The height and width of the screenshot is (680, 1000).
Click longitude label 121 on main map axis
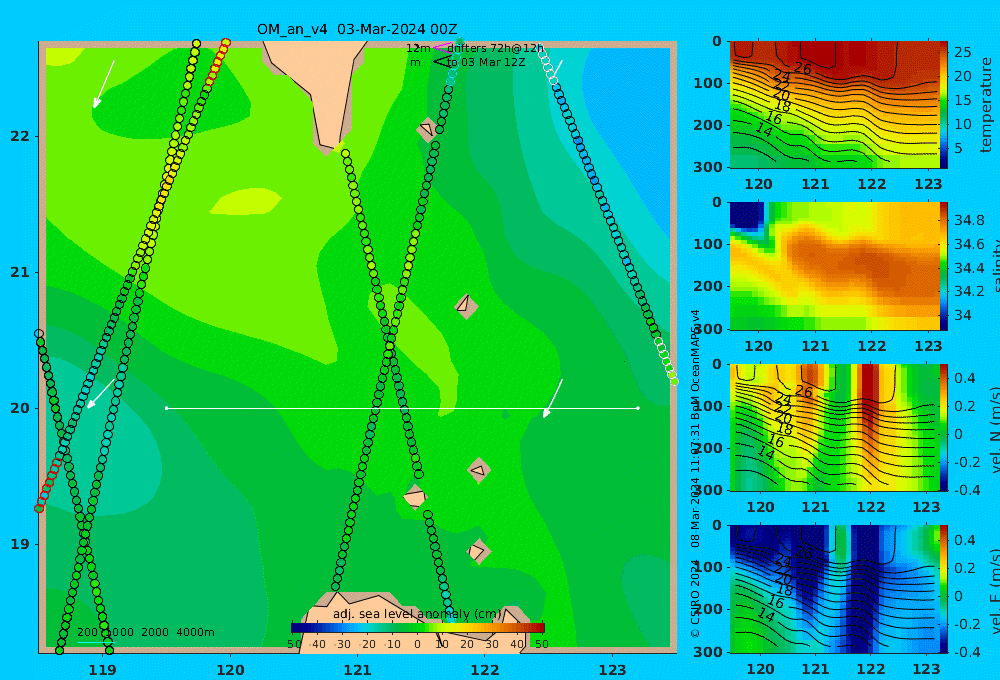[x=358, y=670]
